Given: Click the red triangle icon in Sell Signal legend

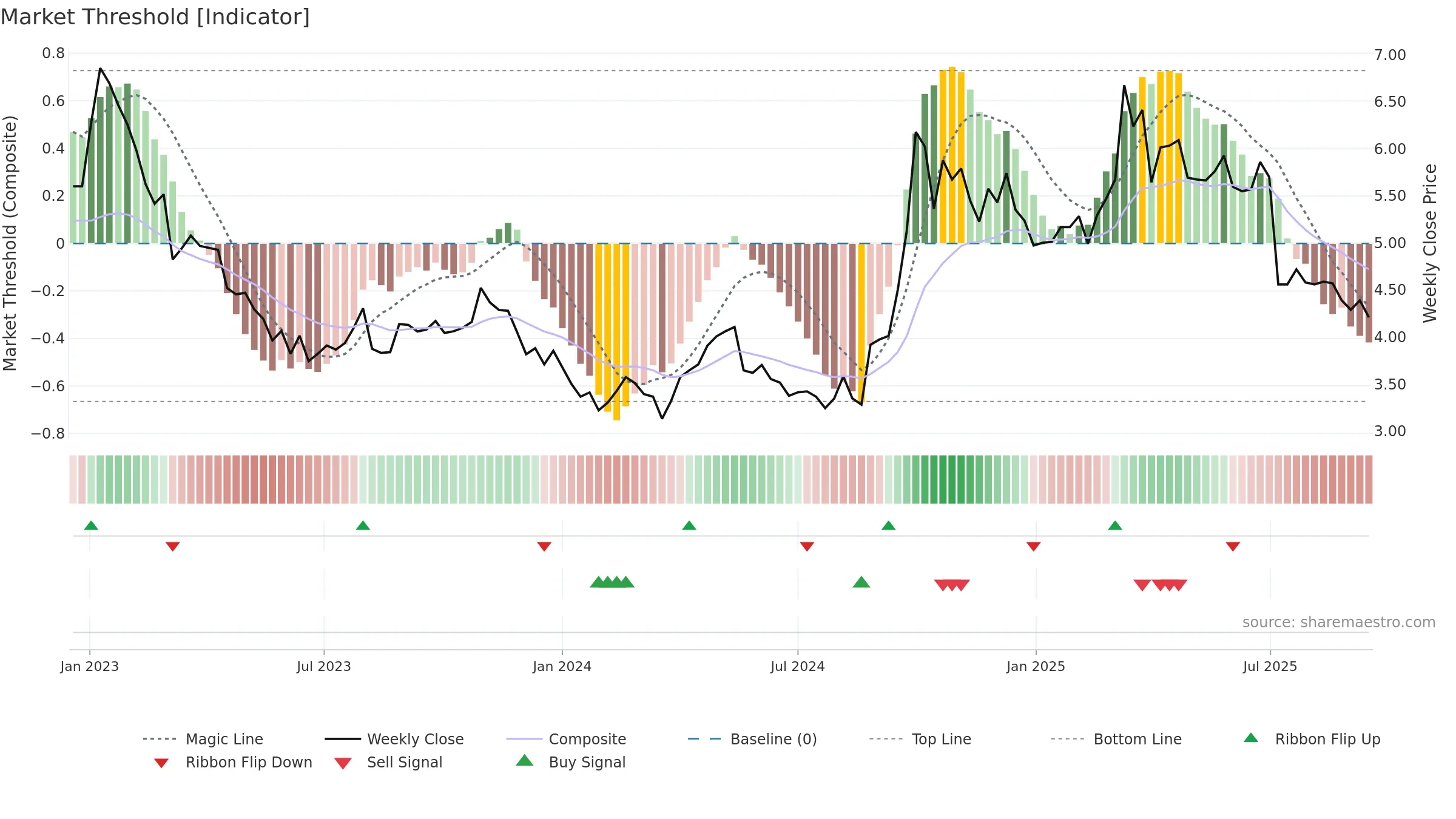Looking at the screenshot, I should (x=343, y=763).
